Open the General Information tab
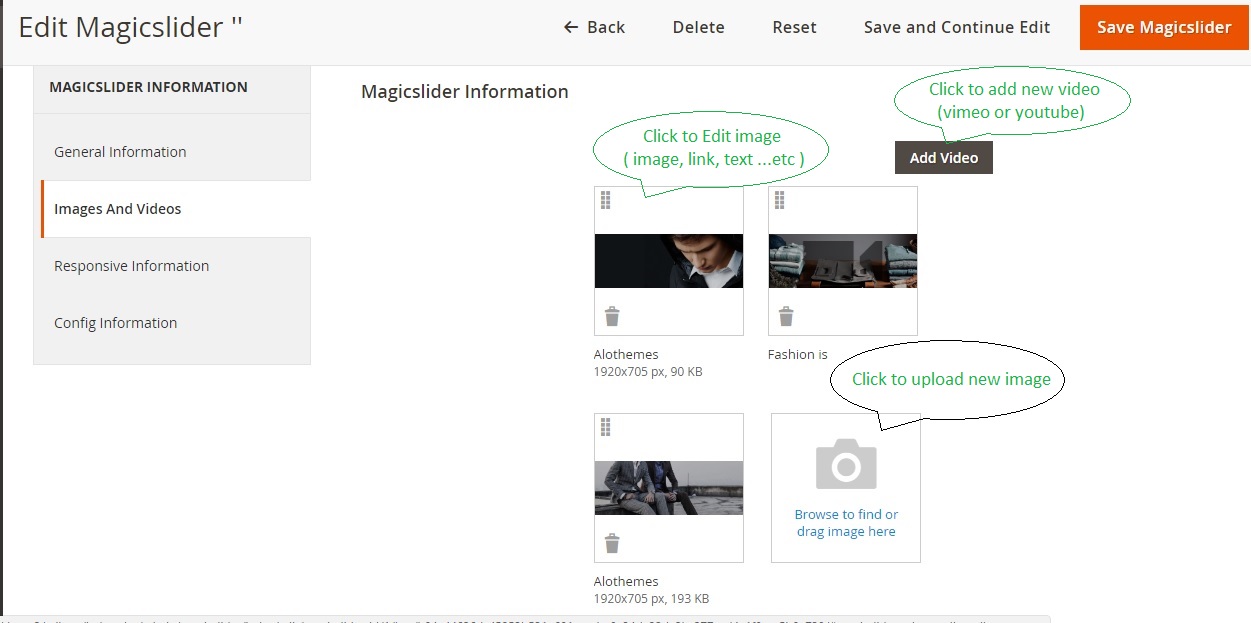1251x623 pixels. (x=120, y=152)
